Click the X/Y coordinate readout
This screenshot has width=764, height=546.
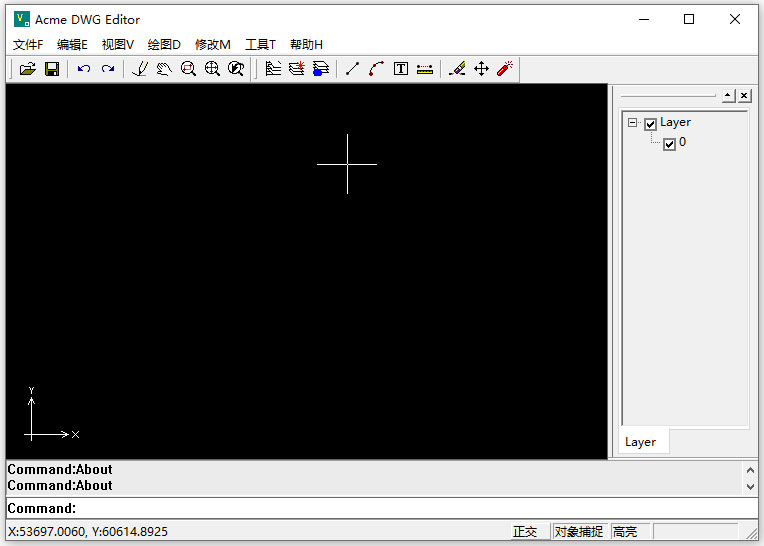click(88, 531)
